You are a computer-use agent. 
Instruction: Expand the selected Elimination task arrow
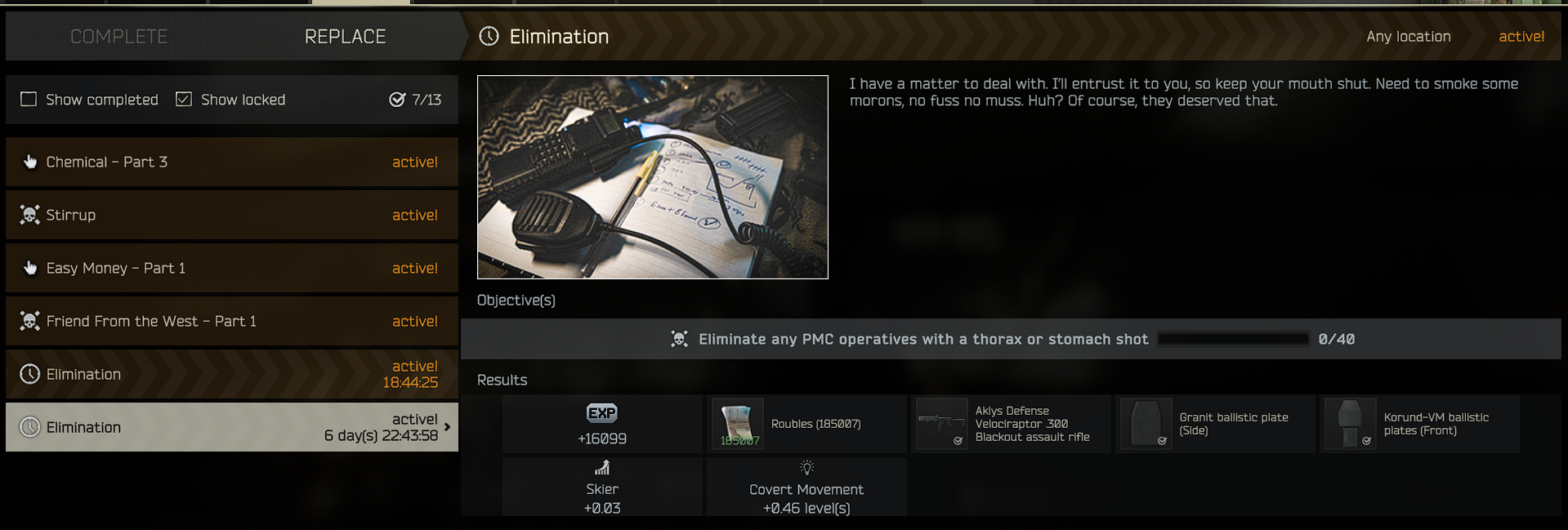[x=447, y=426]
